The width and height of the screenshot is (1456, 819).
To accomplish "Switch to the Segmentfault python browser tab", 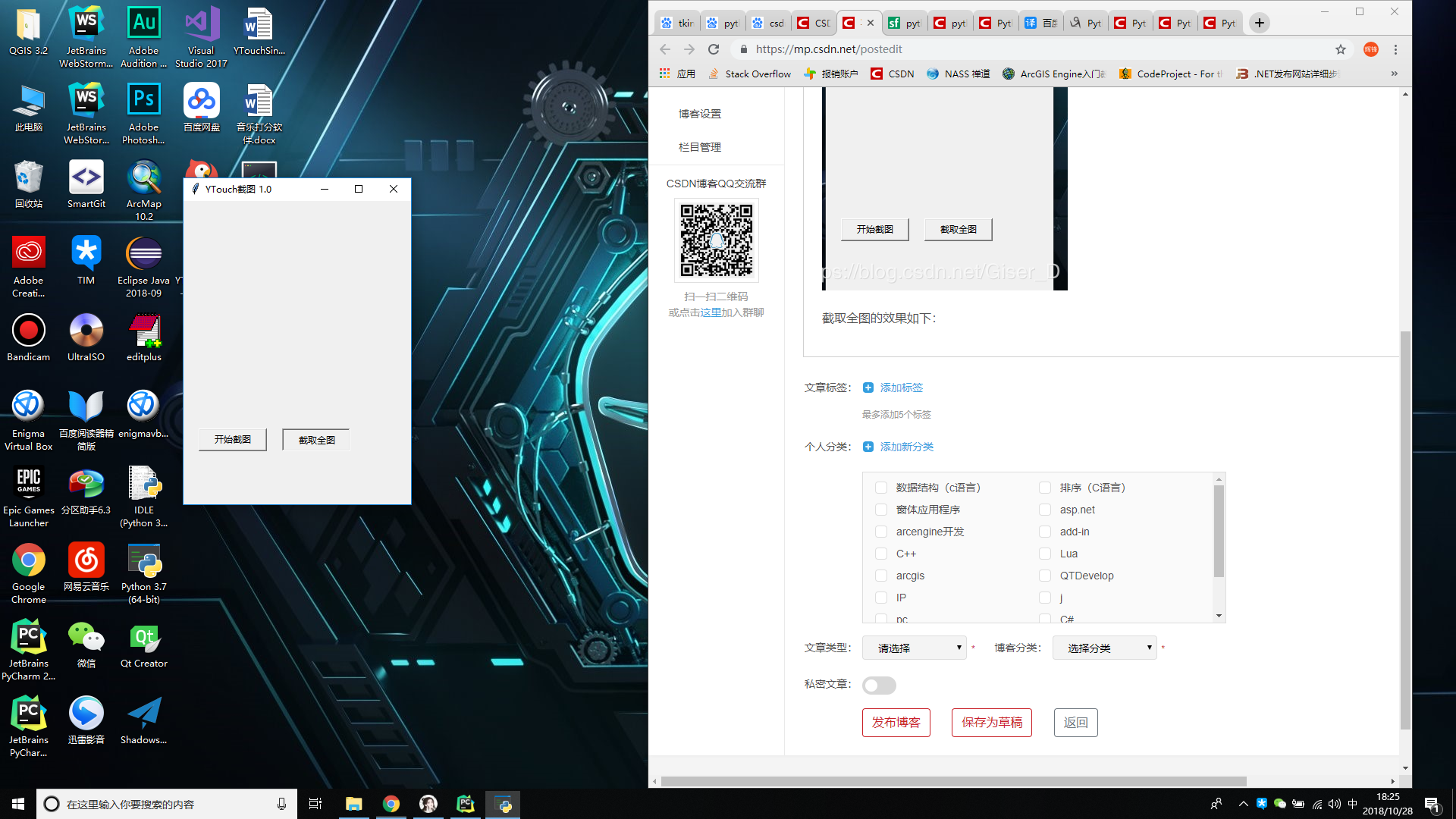I will tap(905, 23).
